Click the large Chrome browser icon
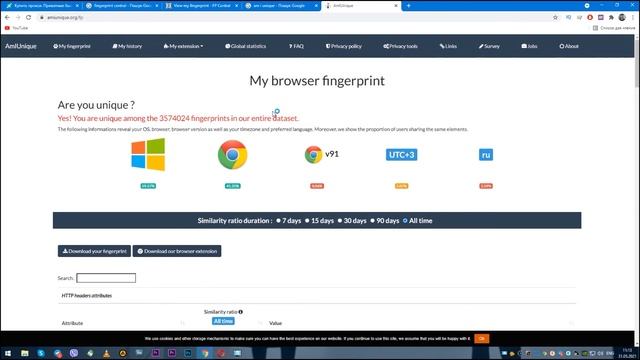640x360 pixels. click(x=233, y=154)
